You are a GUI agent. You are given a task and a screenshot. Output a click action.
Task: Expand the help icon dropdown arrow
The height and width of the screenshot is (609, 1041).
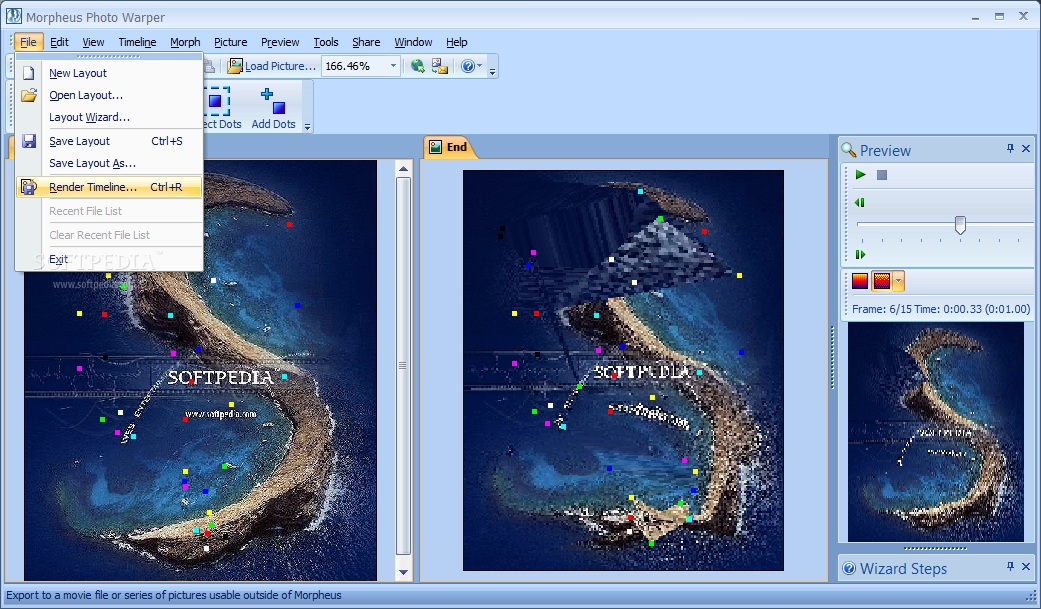pos(479,66)
